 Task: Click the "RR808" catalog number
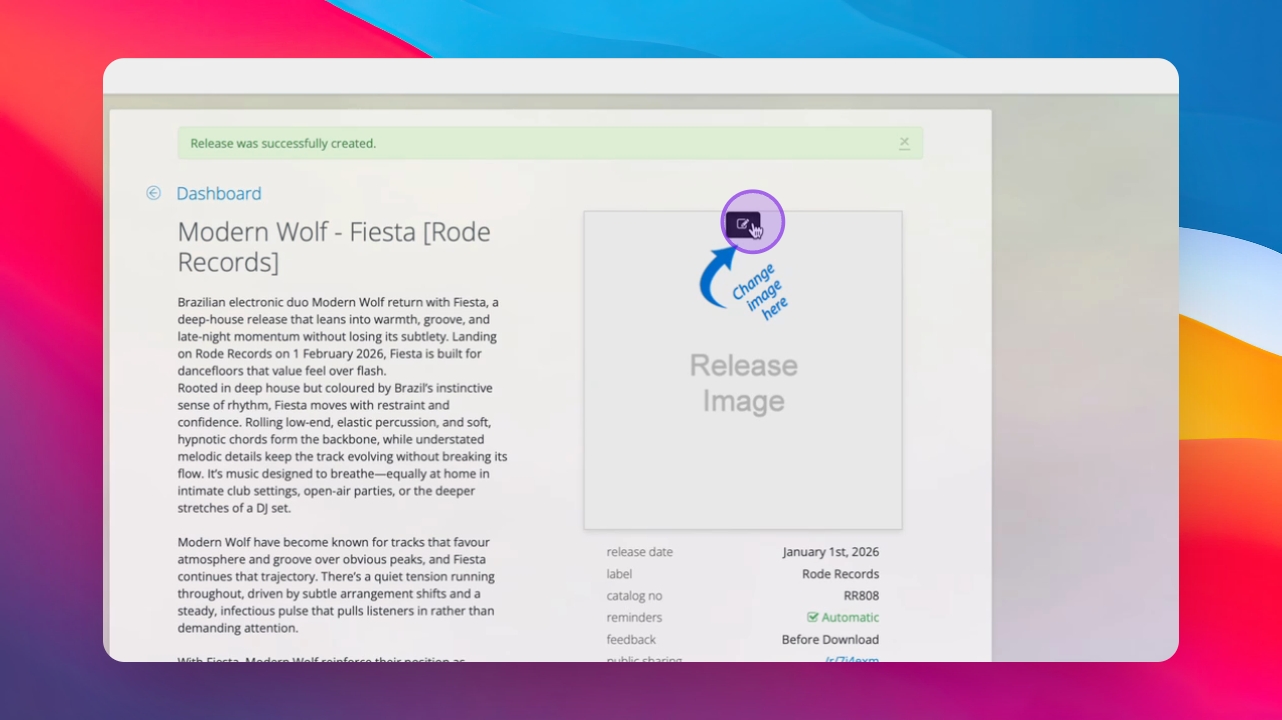coord(862,596)
